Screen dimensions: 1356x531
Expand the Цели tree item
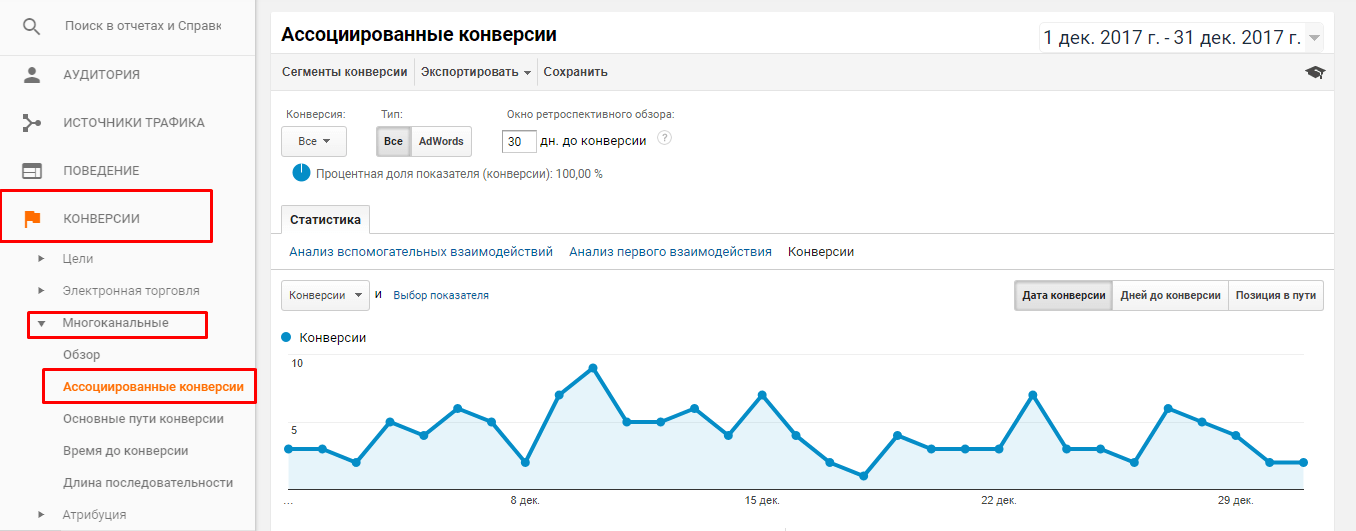pos(42,259)
